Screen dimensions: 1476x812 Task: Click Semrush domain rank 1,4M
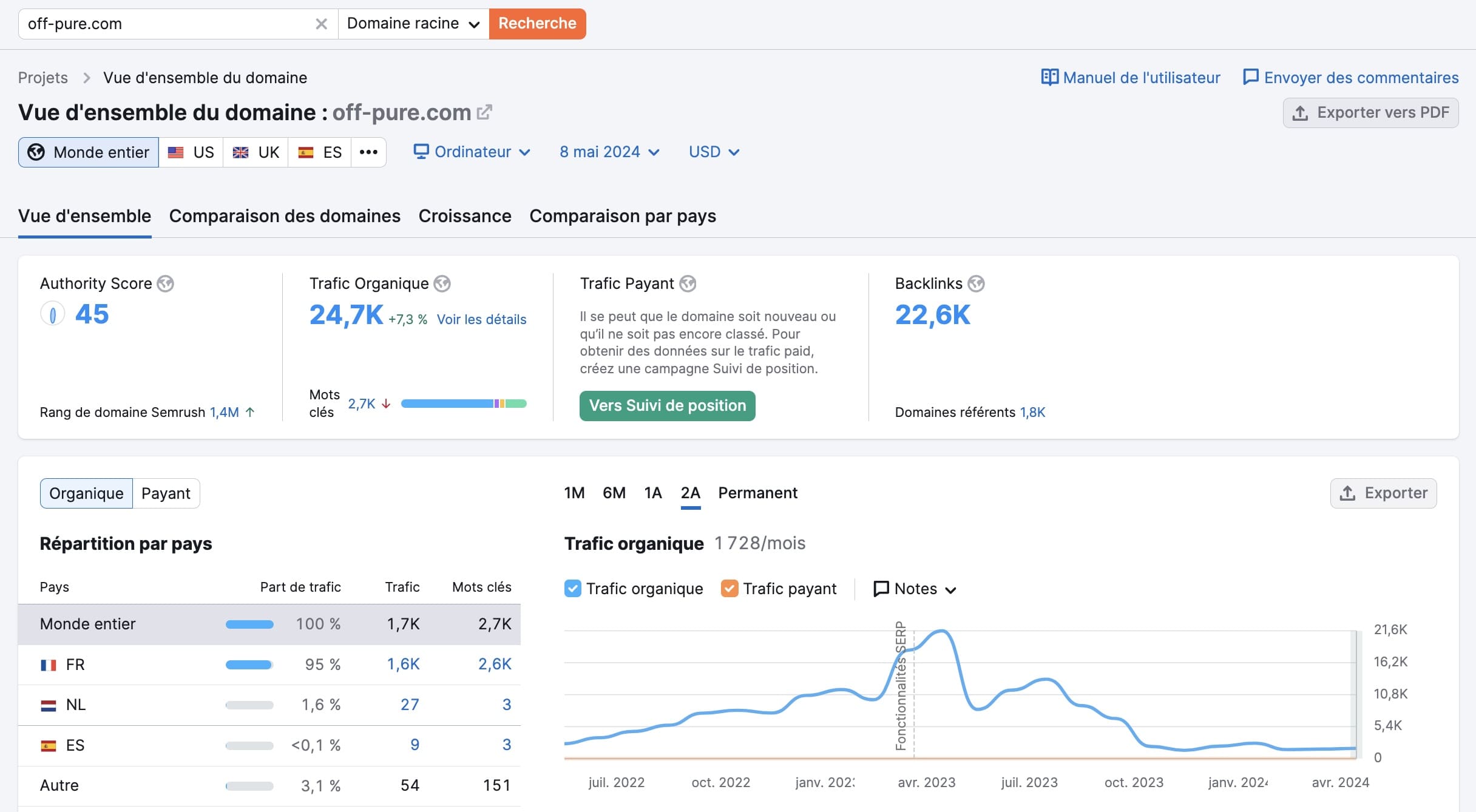[225, 412]
